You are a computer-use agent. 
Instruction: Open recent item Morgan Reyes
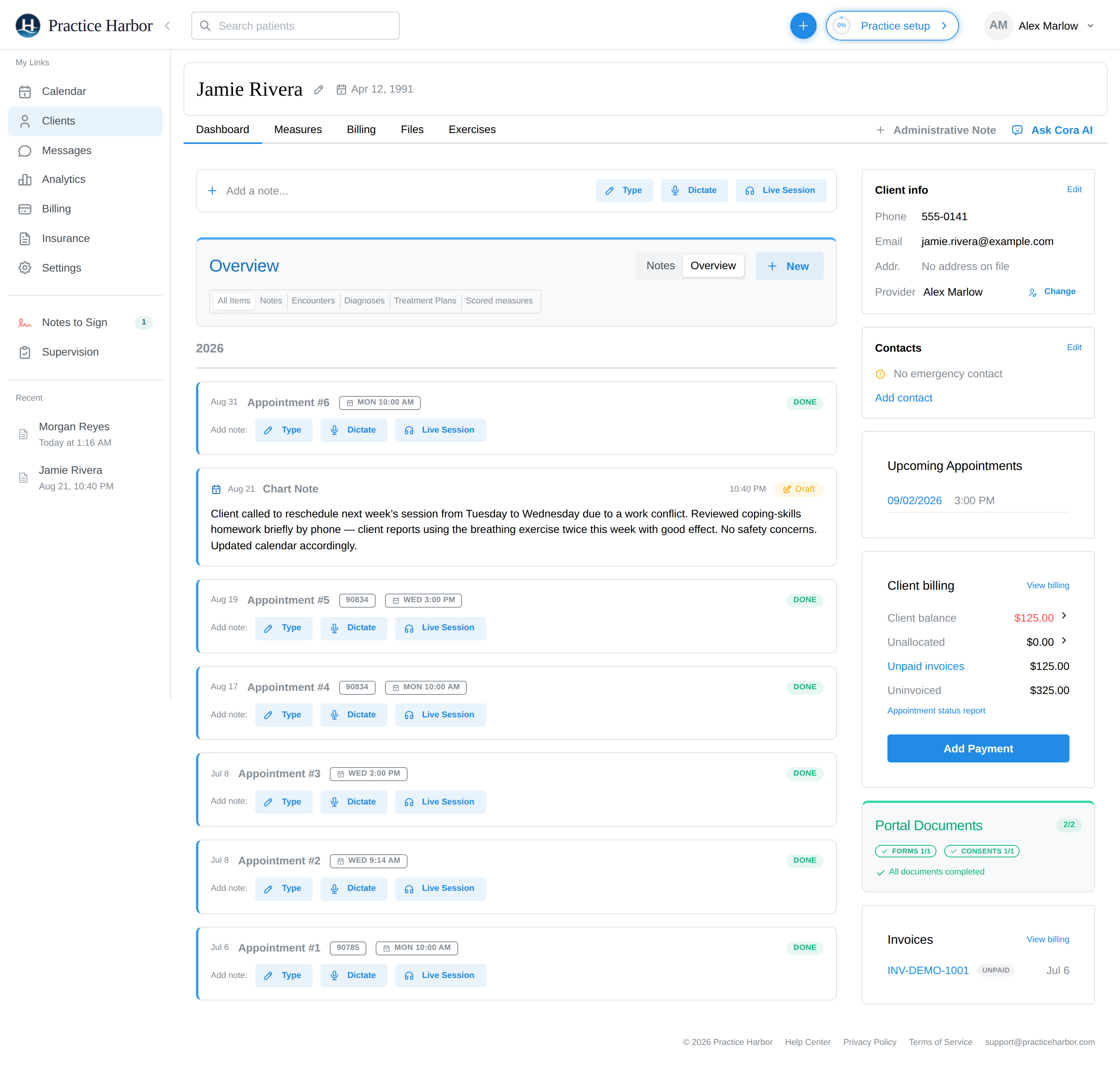click(85, 434)
